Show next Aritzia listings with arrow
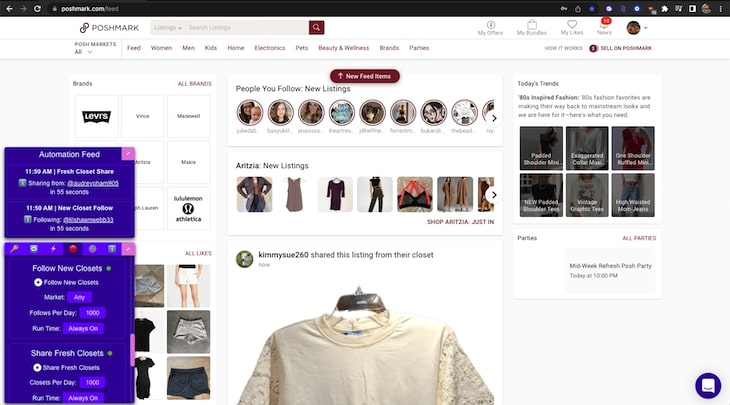The image size is (730, 405). coord(494,195)
